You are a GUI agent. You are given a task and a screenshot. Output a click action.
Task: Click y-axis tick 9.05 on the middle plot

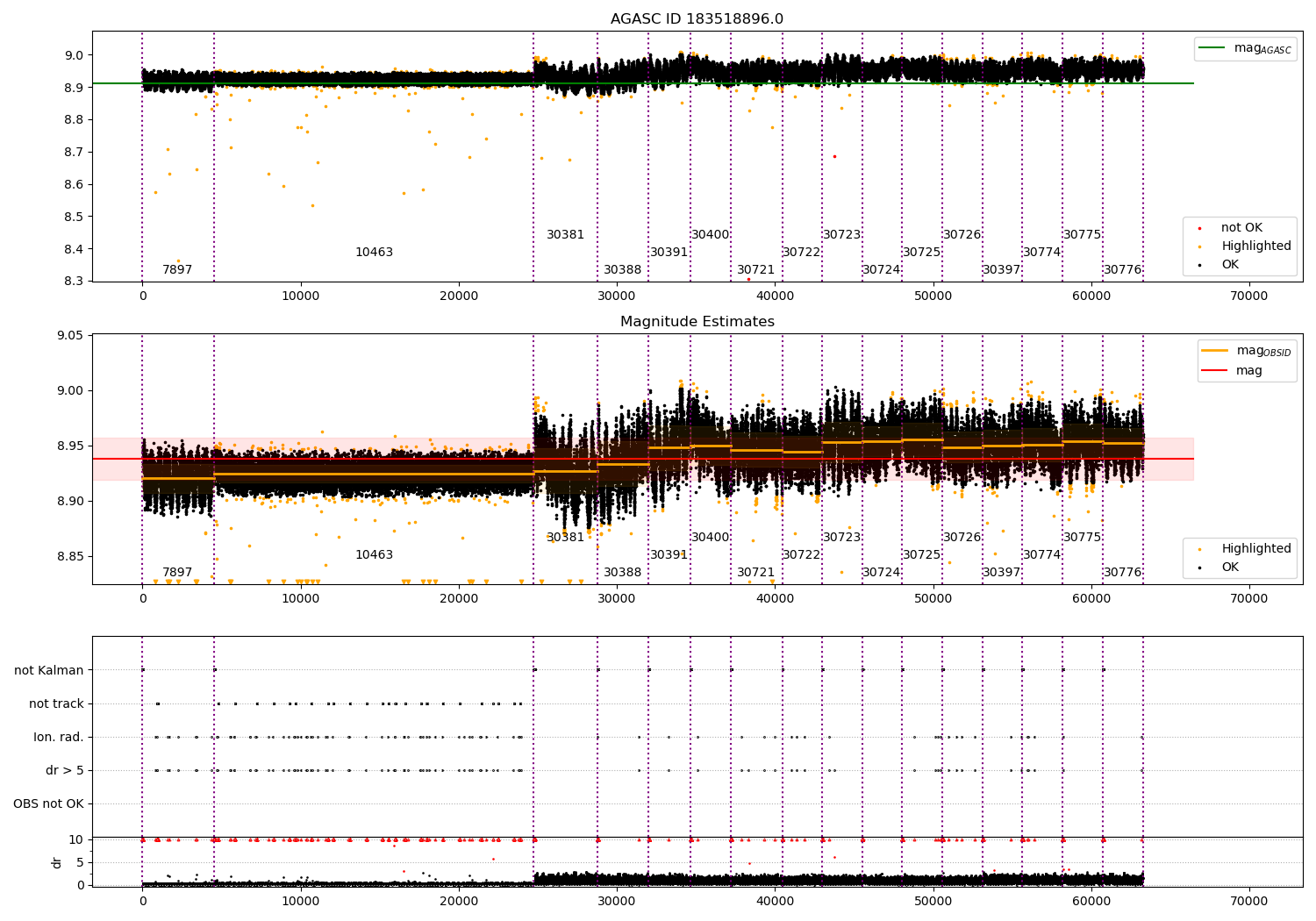tap(70, 336)
